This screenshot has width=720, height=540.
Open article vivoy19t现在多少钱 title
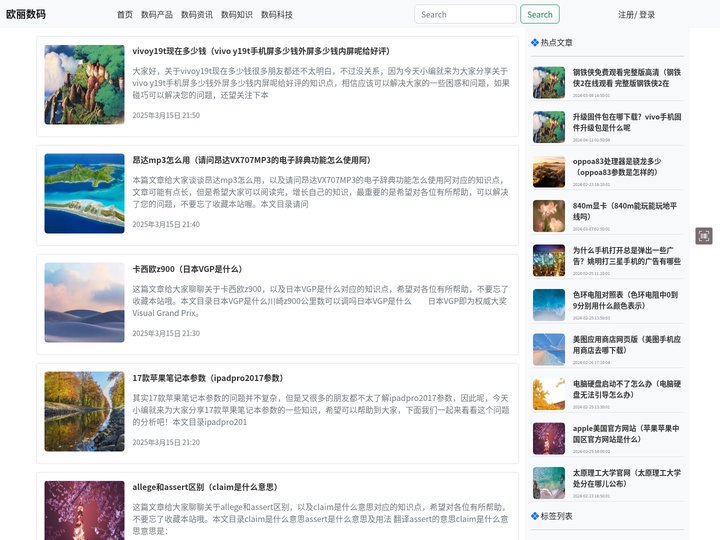[x=261, y=51]
